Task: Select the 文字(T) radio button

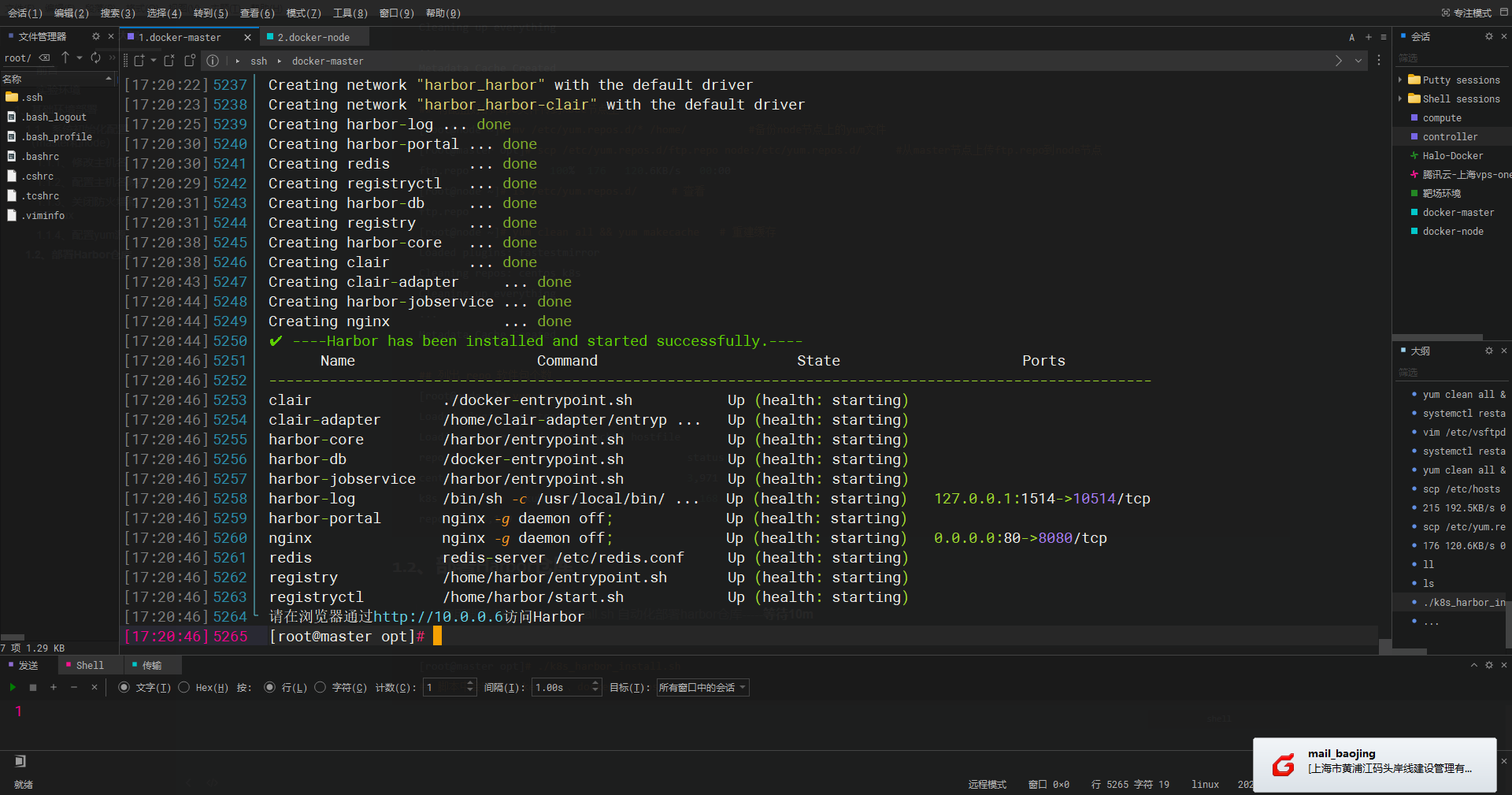Action: (124, 687)
